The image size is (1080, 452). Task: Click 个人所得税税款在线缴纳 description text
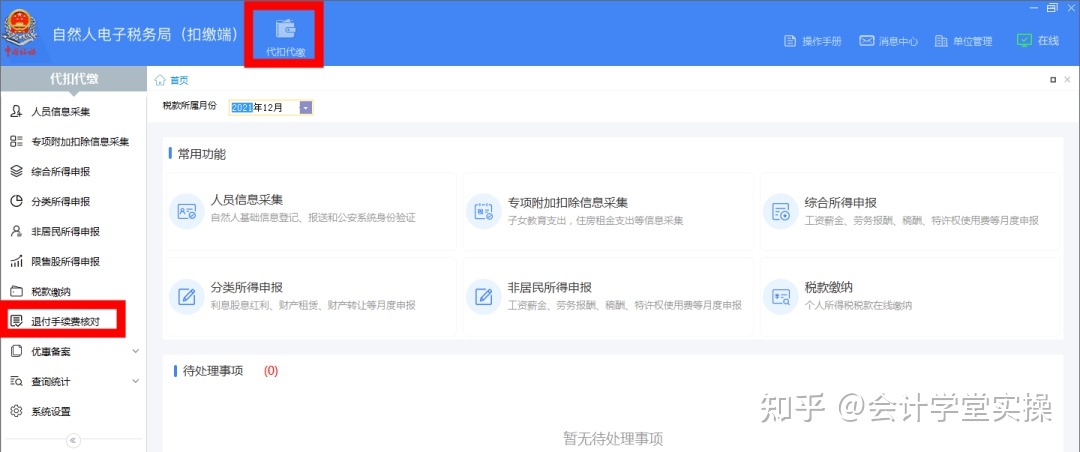[858, 305]
